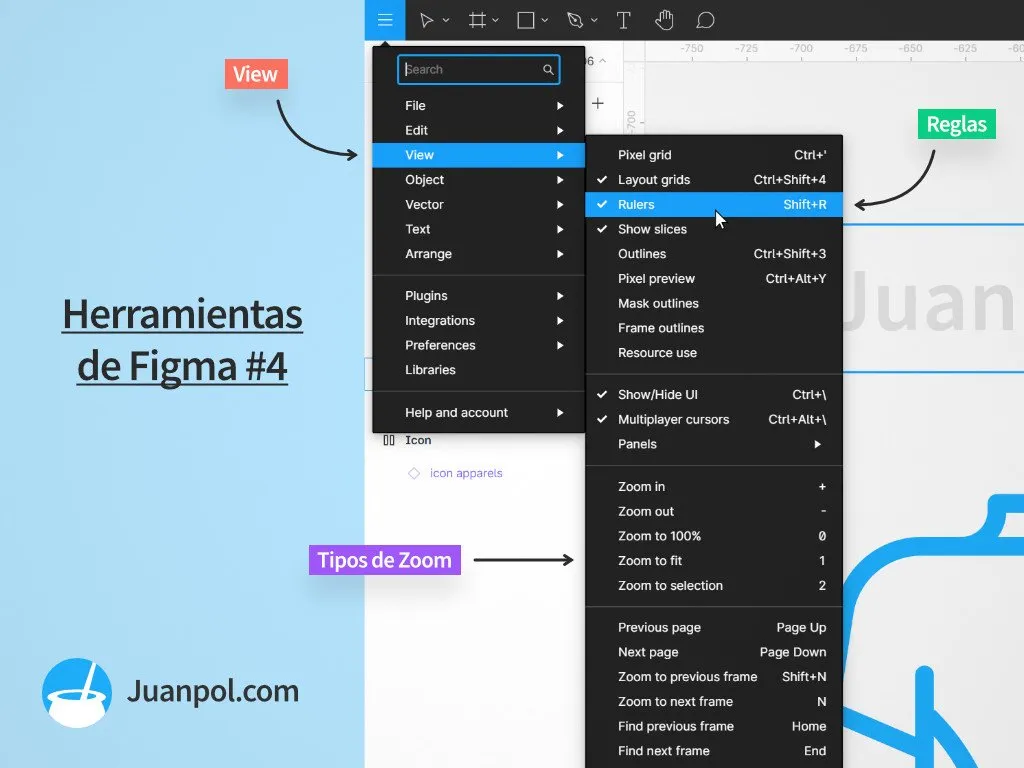Open the Arrange submenu

[479, 254]
